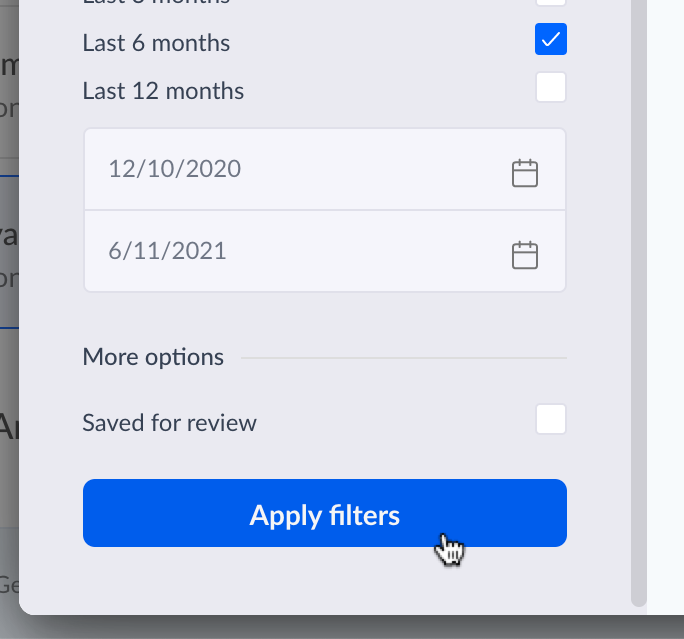The height and width of the screenshot is (639, 684).
Task: Click the Last 12 months option label
Action: pos(163,91)
